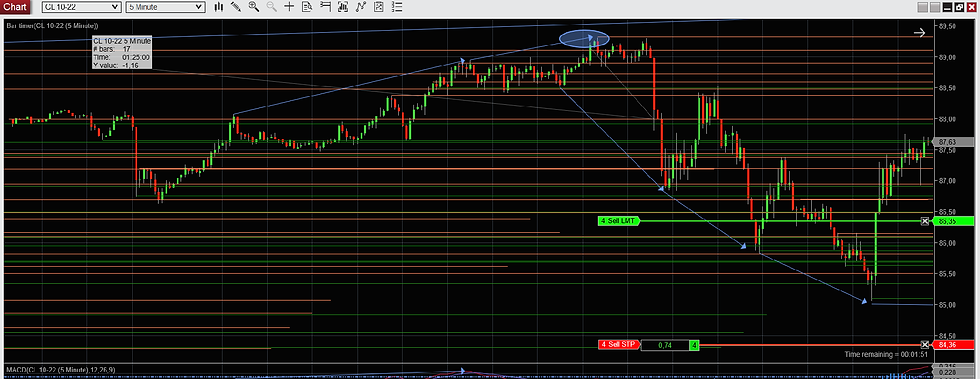980x379 pixels.
Task: Toggle the Chart Trader panel icon
Action: (x=325, y=7)
